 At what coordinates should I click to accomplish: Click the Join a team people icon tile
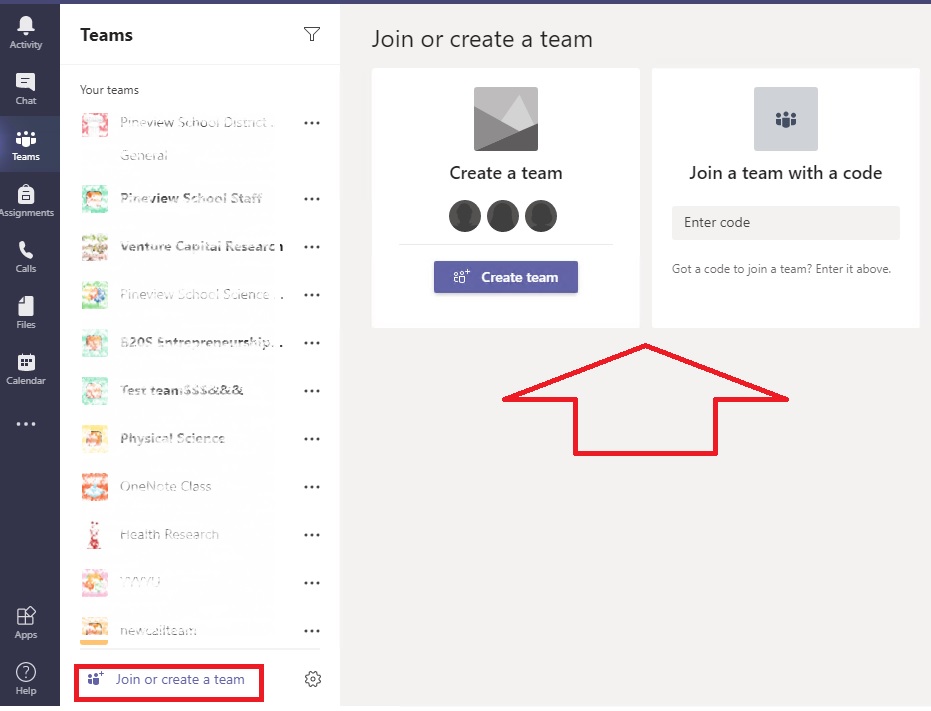[x=786, y=119]
